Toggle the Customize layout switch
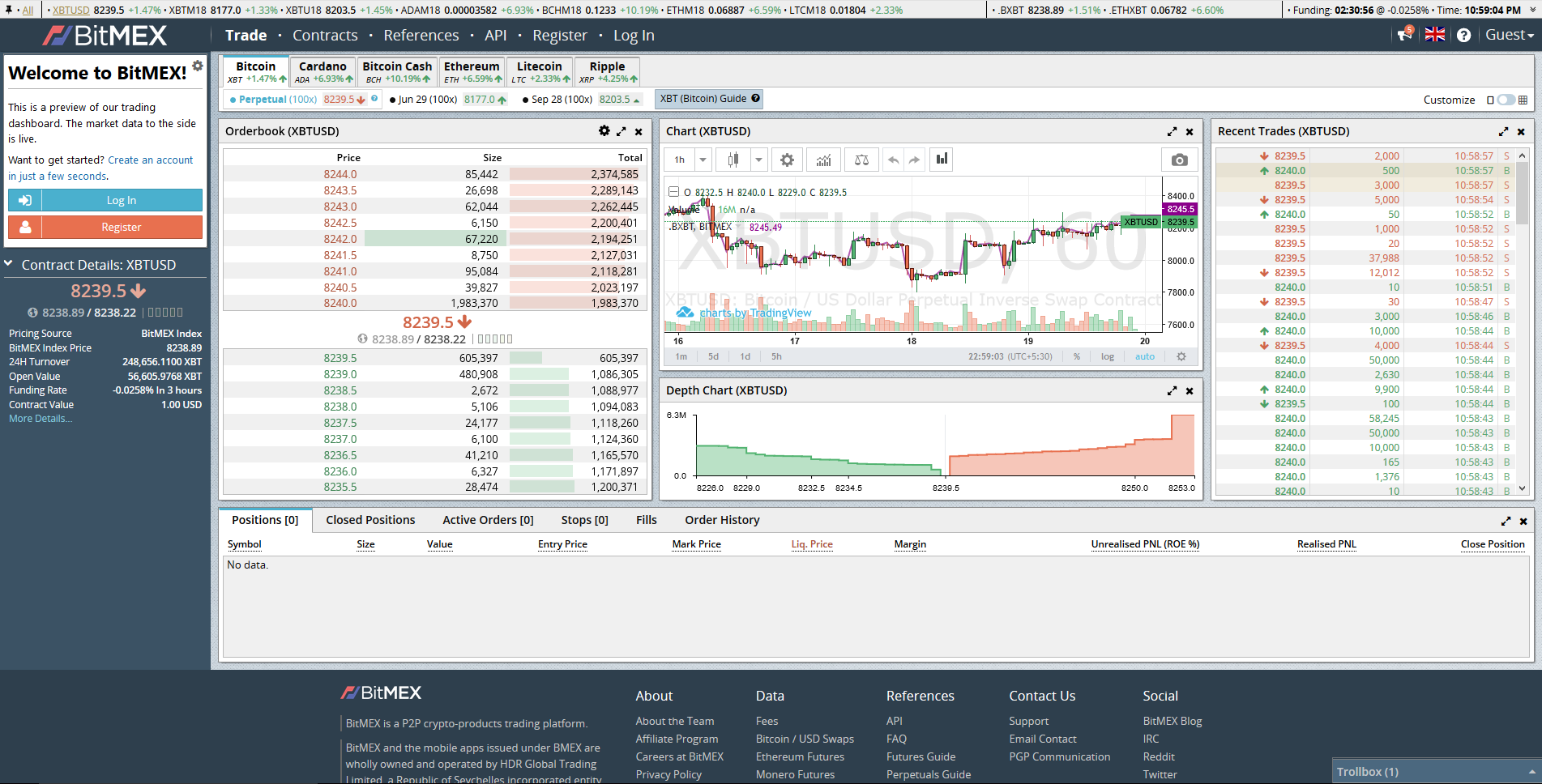 (1506, 100)
